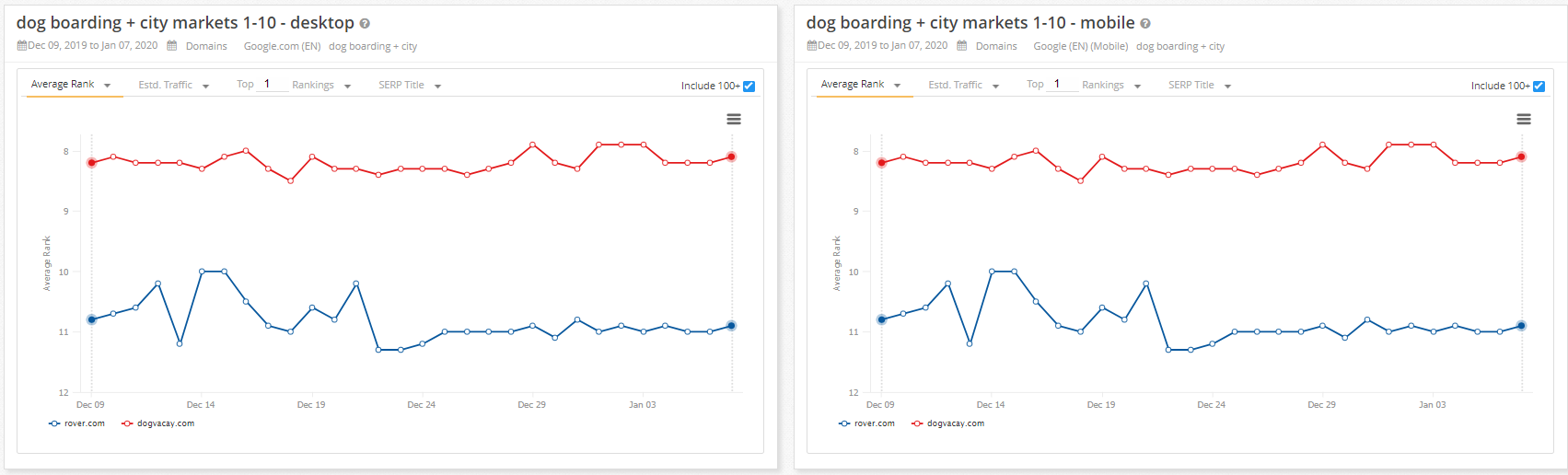Expand Average Rank dropdown in mobile panel

point(898,86)
